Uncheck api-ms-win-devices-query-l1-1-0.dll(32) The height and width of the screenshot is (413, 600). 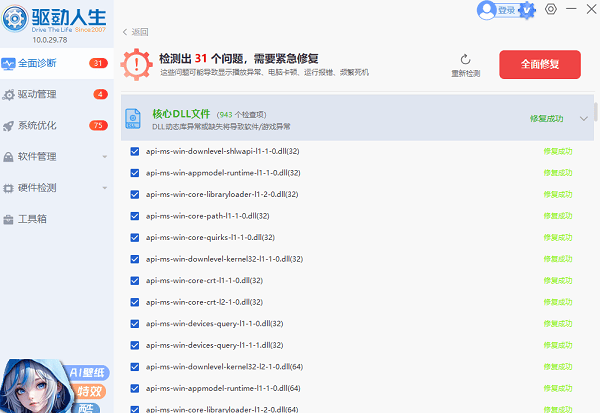pyautogui.click(x=135, y=324)
